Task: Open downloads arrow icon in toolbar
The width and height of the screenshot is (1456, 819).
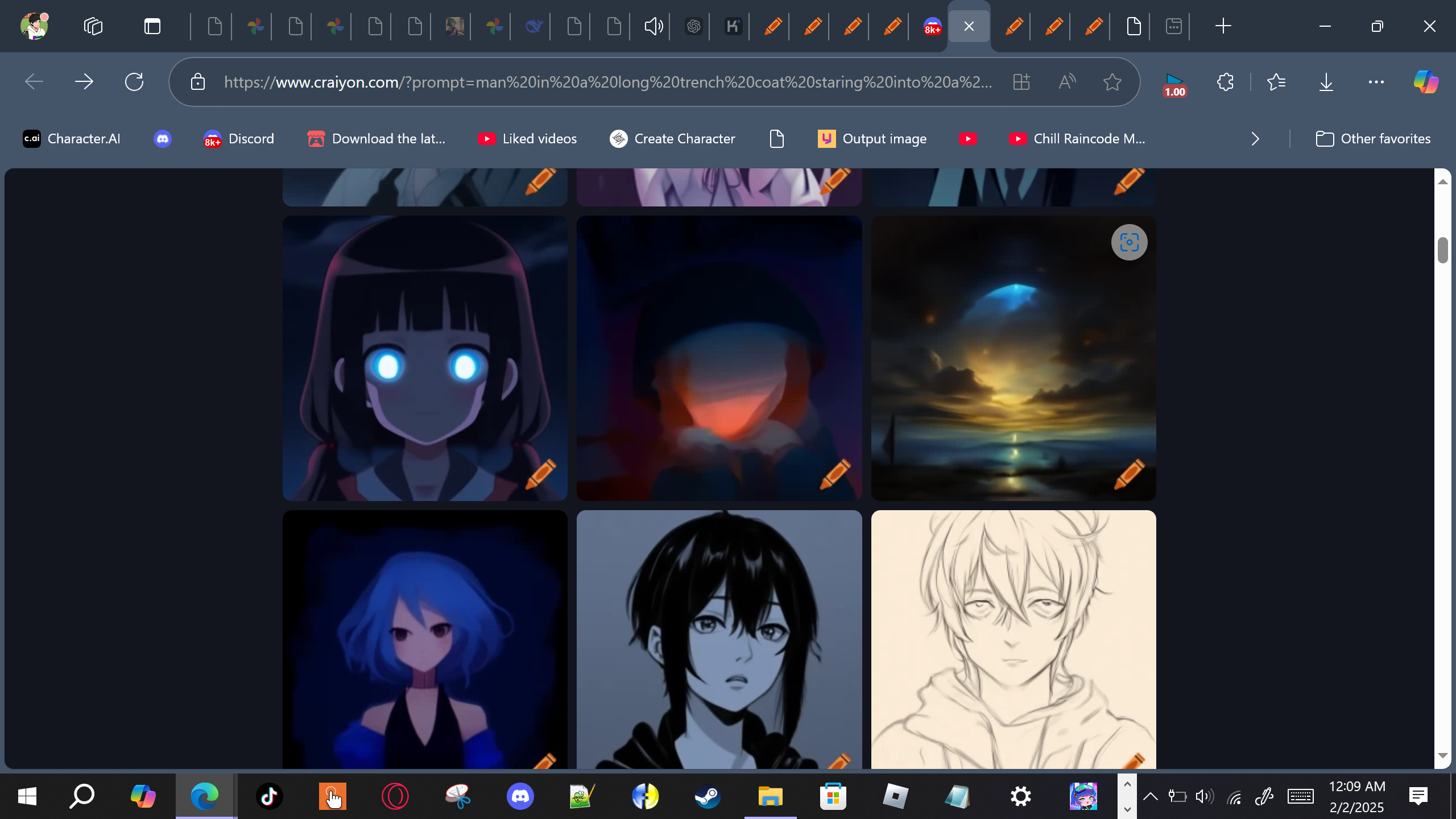Action: click(x=1326, y=82)
